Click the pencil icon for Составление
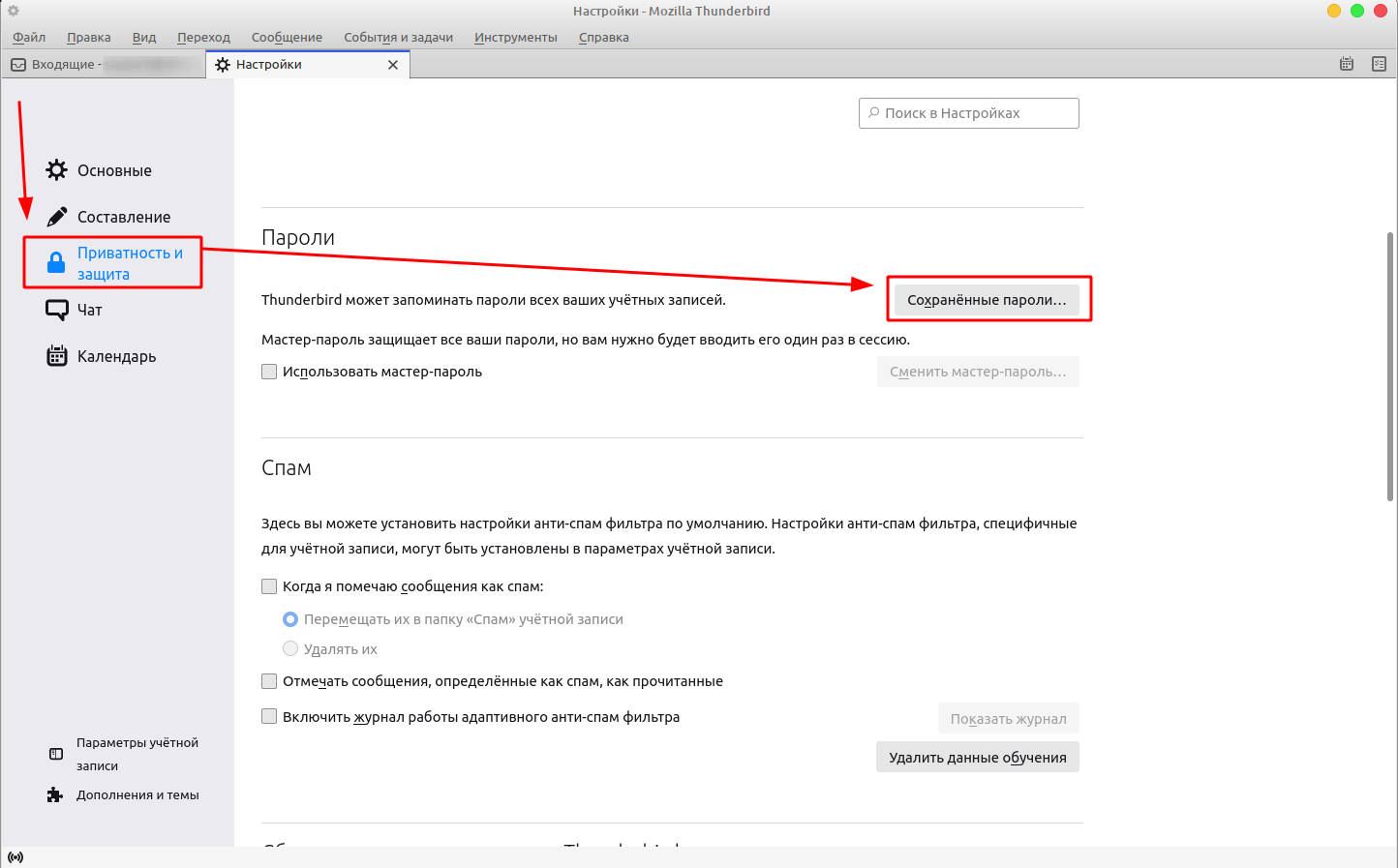Viewport: 1398px width, 868px height. pyautogui.click(x=57, y=217)
